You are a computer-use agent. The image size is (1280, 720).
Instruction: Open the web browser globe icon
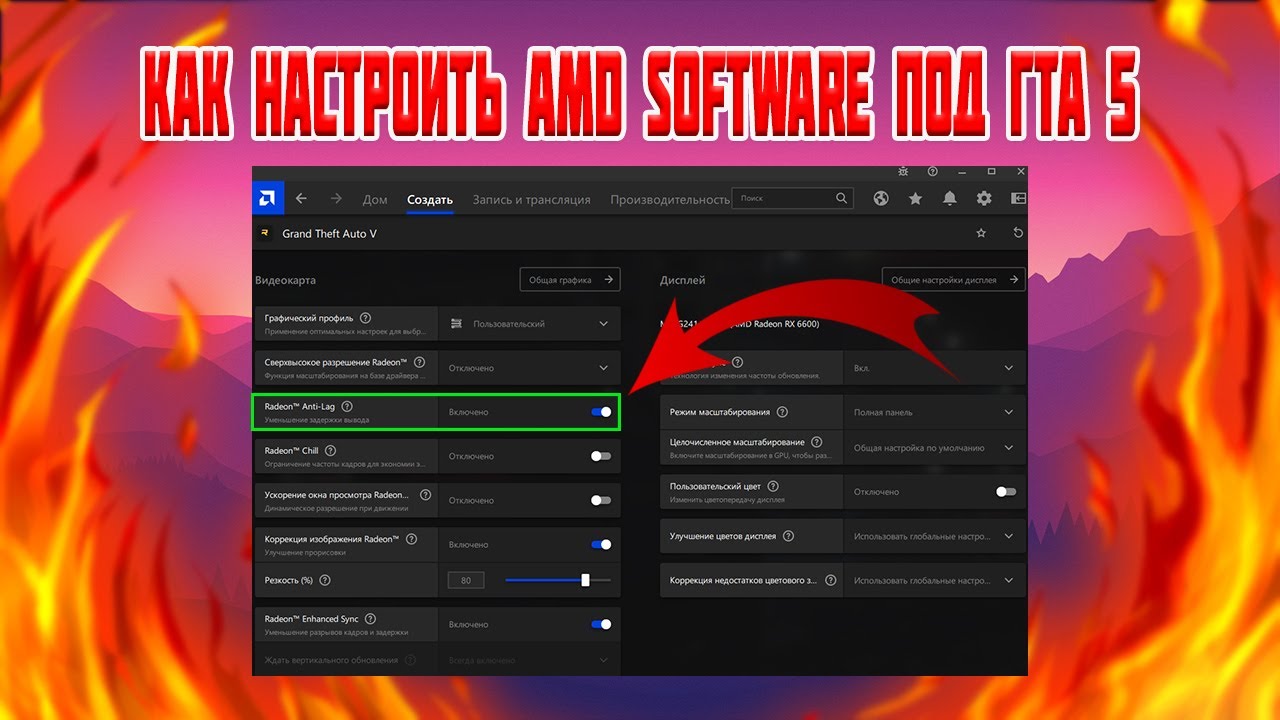881,199
